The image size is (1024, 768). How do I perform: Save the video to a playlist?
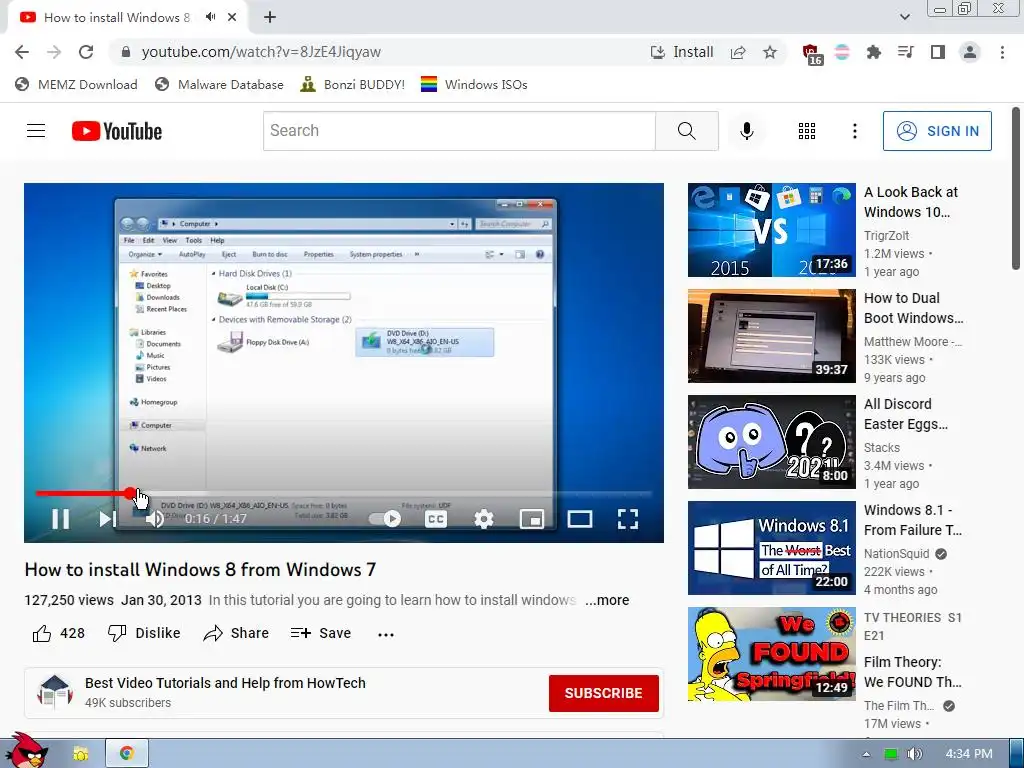point(321,633)
